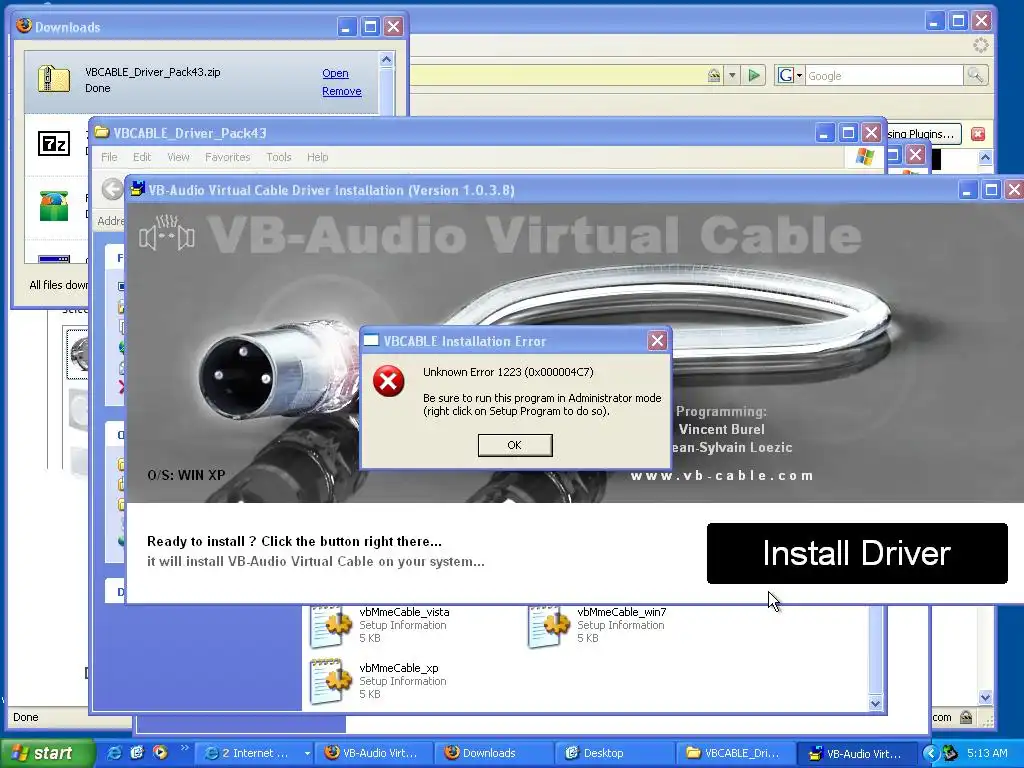This screenshot has width=1024, height=768.
Task: Open Edit menu in VBCABLE_Driver_Pack43 window
Action: [142, 157]
